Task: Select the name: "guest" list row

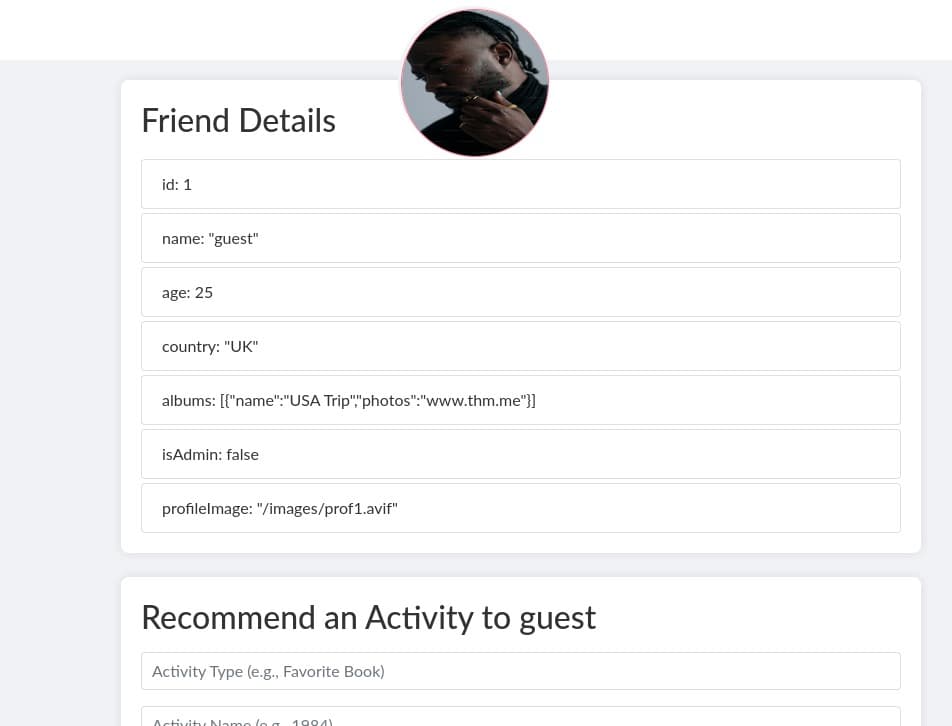Action: click(x=520, y=238)
